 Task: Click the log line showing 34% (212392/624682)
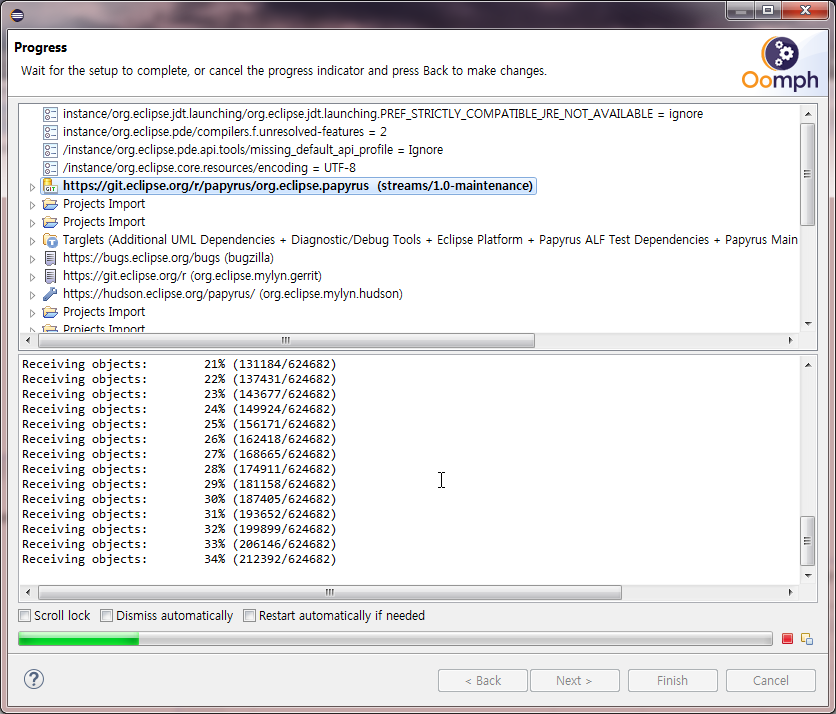tap(179, 559)
